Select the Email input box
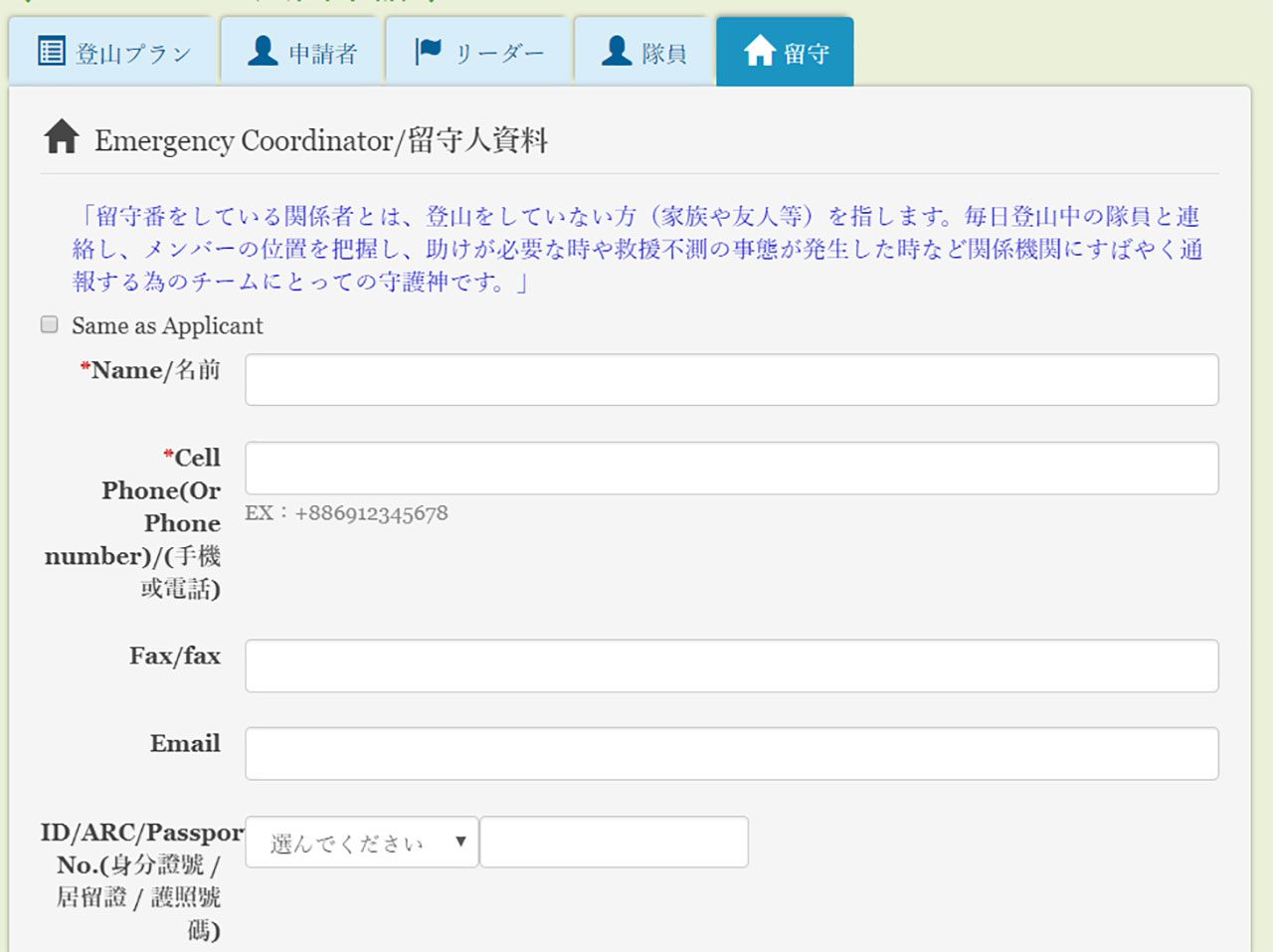The image size is (1273, 952). (731, 754)
